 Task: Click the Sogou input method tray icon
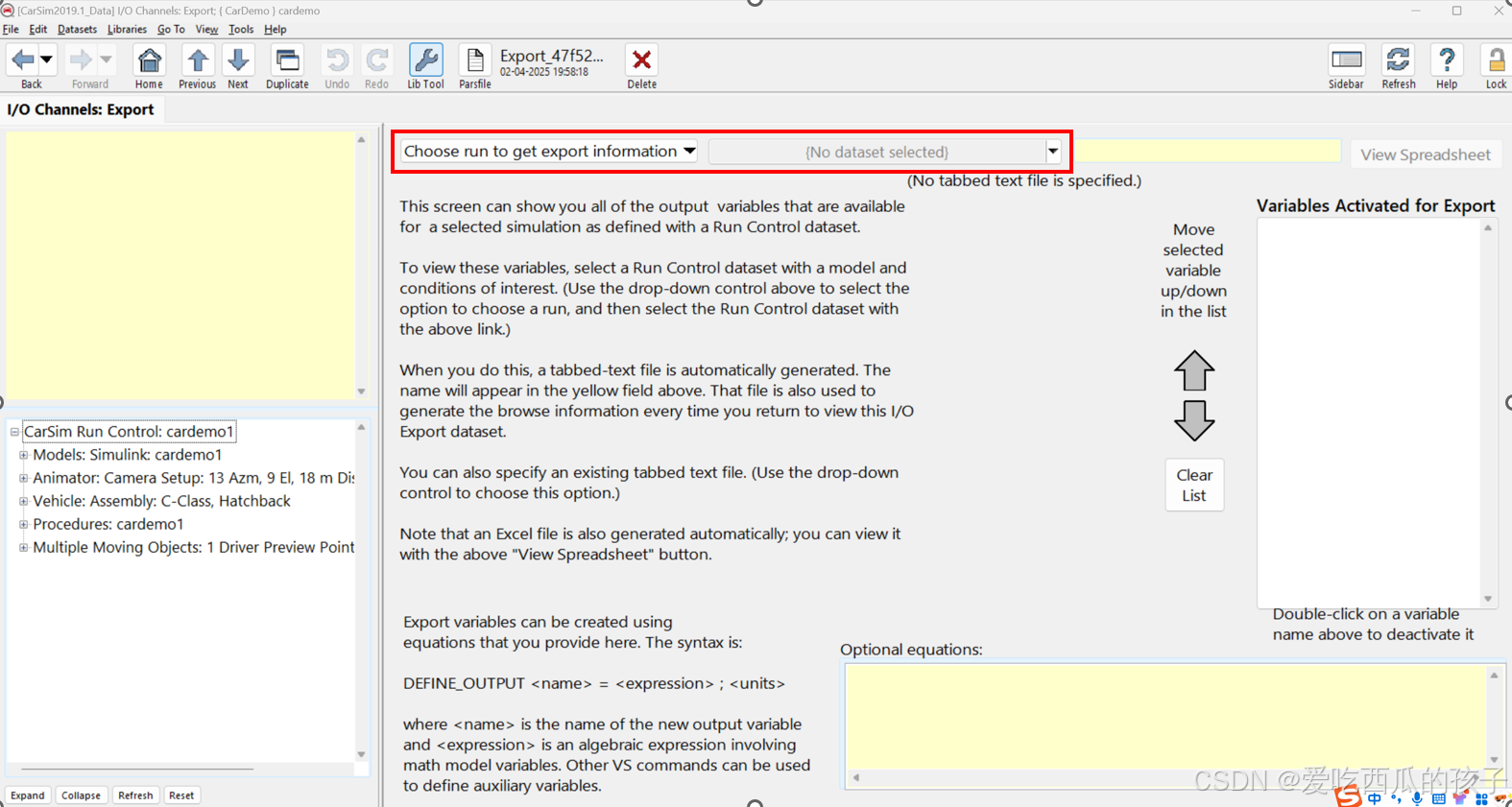(x=1348, y=796)
